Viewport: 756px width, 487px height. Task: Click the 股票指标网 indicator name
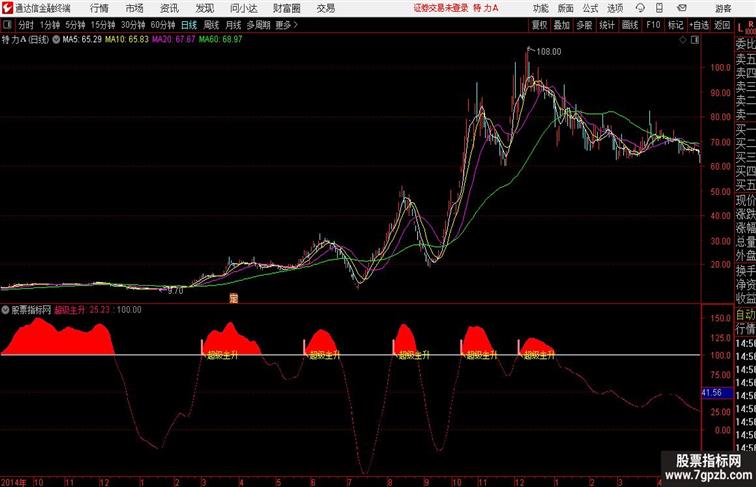click(31, 310)
